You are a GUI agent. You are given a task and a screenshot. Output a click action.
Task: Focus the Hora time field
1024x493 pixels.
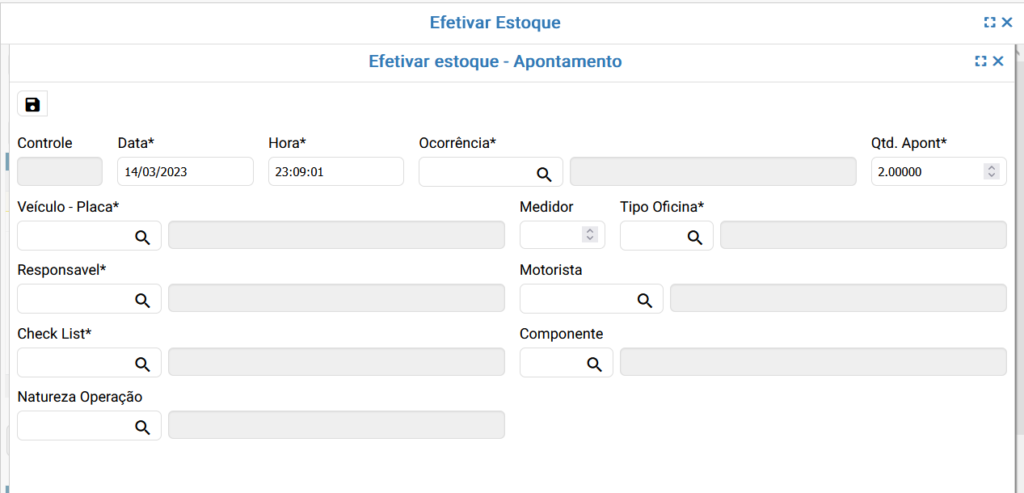pyautogui.click(x=335, y=172)
